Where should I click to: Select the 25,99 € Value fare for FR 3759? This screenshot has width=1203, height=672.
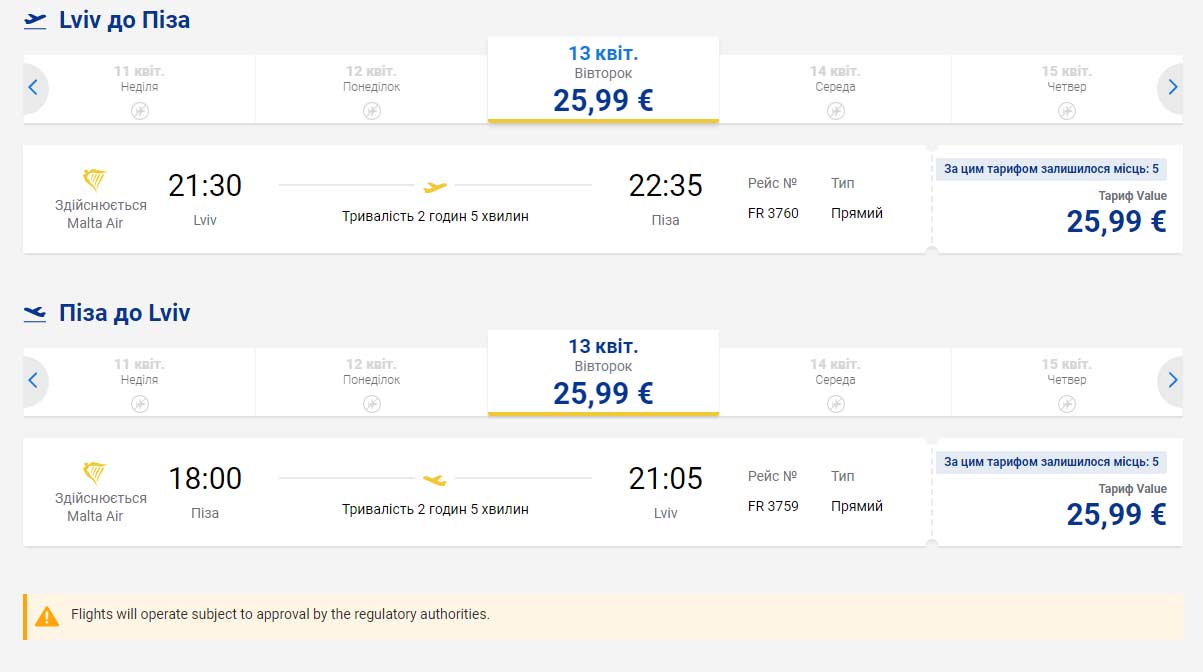click(x=1115, y=514)
